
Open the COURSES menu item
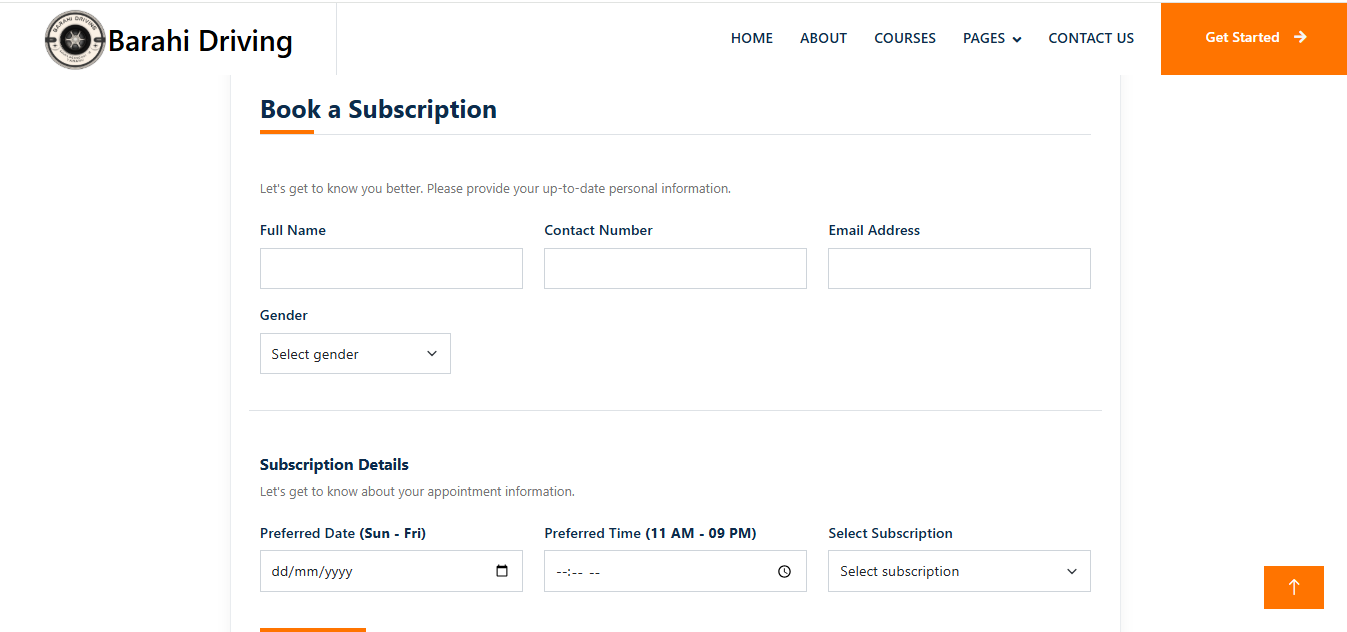[904, 38]
